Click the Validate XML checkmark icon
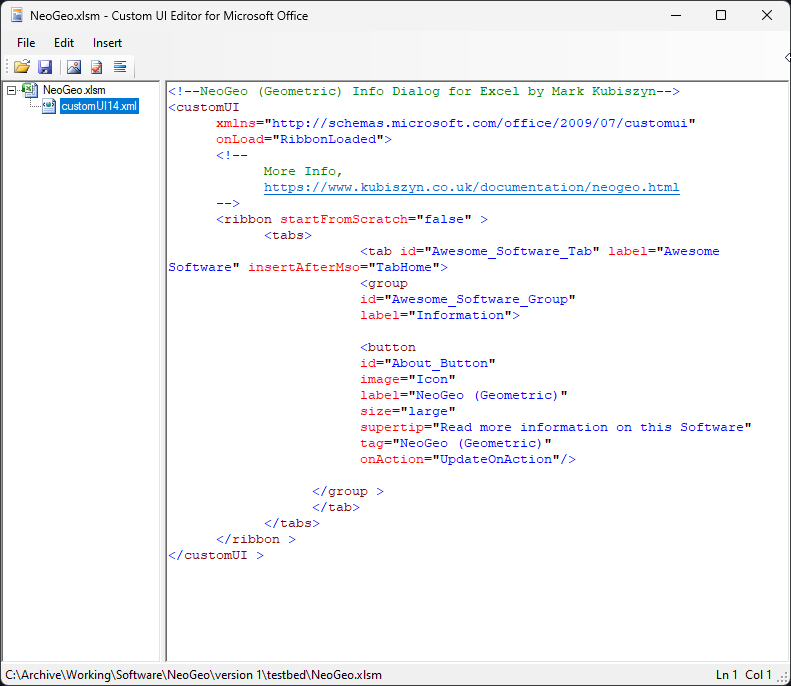Screen dimensions: 791x686 tap(97, 67)
